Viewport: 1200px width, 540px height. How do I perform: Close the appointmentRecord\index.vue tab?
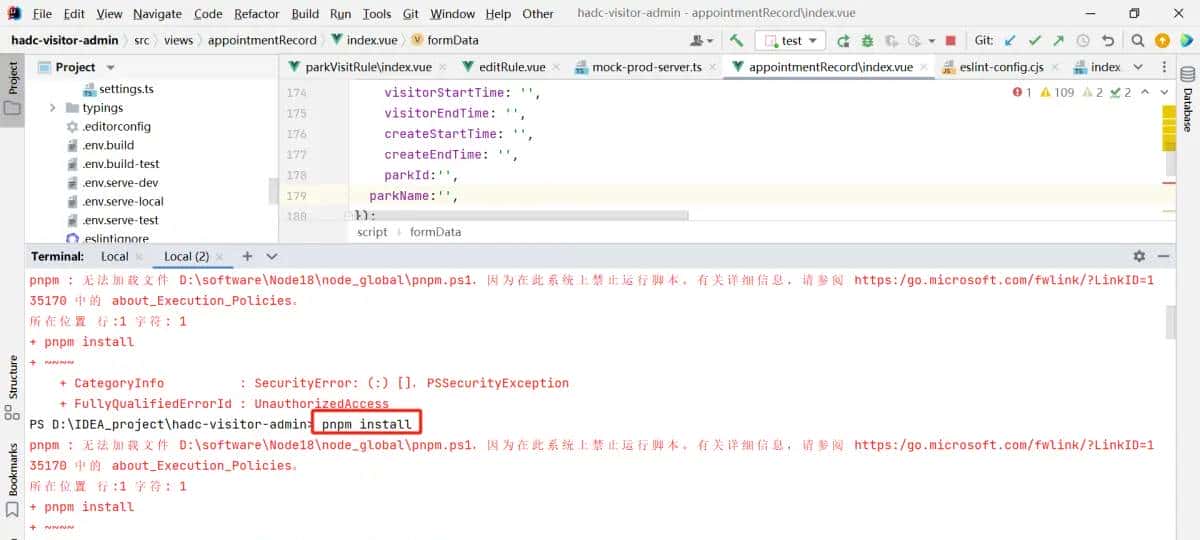[925, 67]
